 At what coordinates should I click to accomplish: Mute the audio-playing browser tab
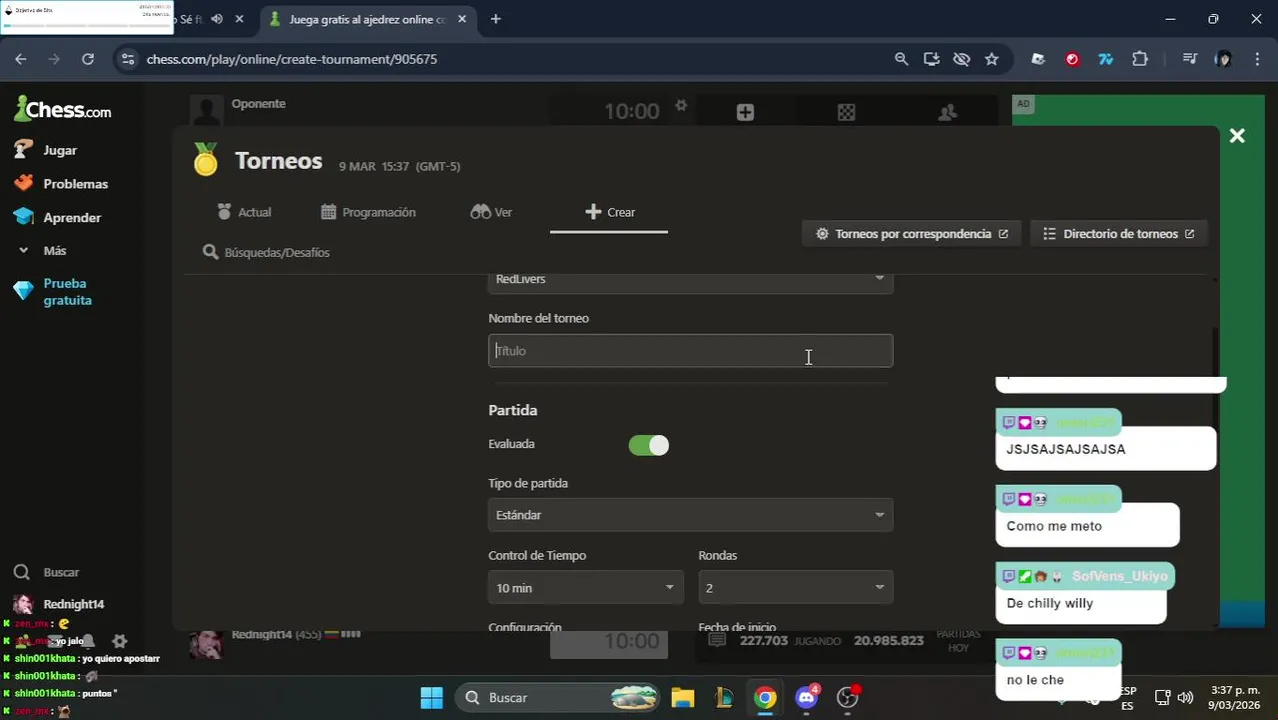tap(217, 19)
